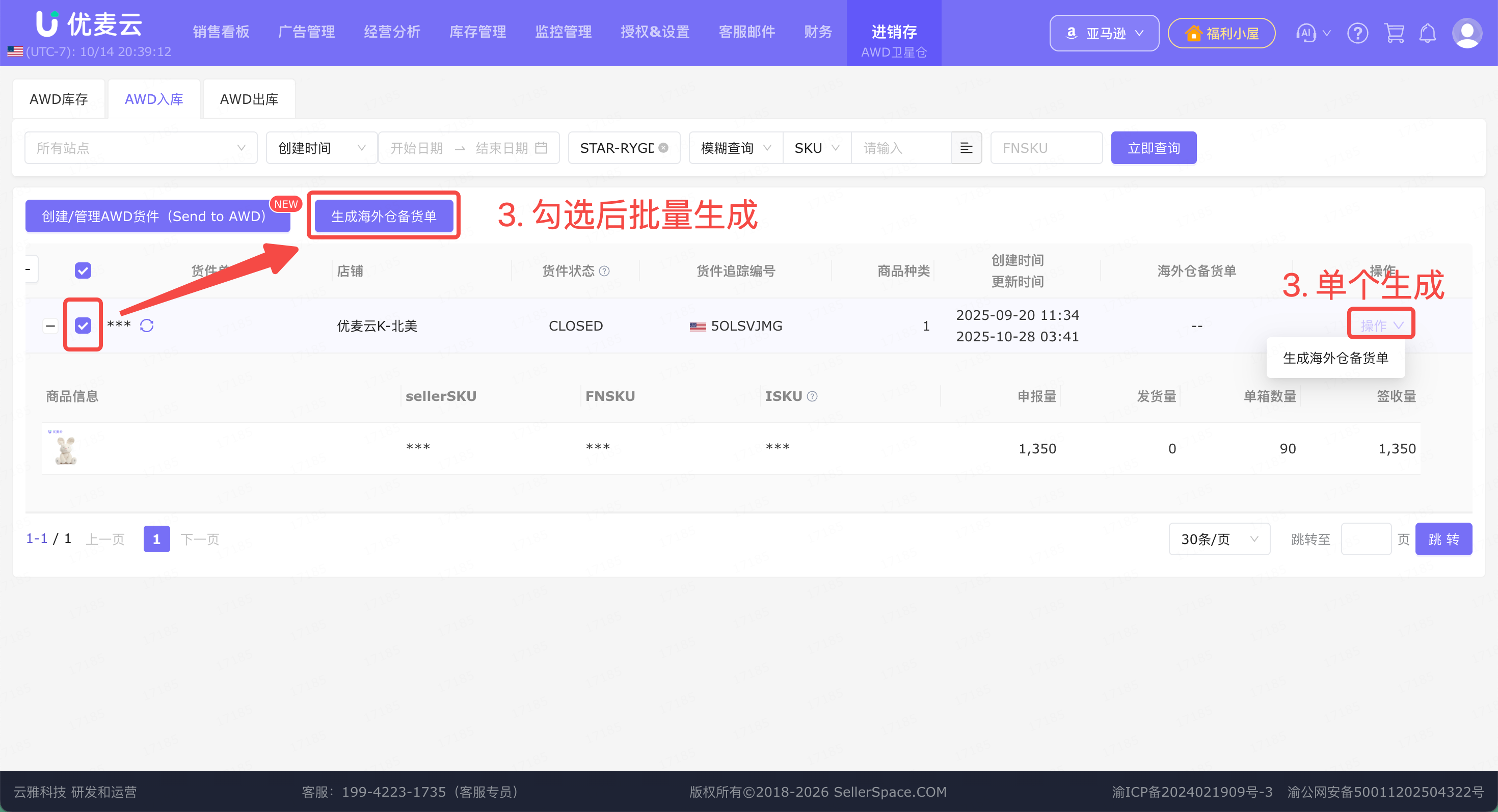Open the 库存管理 menu
The height and width of the screenshot is (812, 1498).
click(x=477, y=32)
